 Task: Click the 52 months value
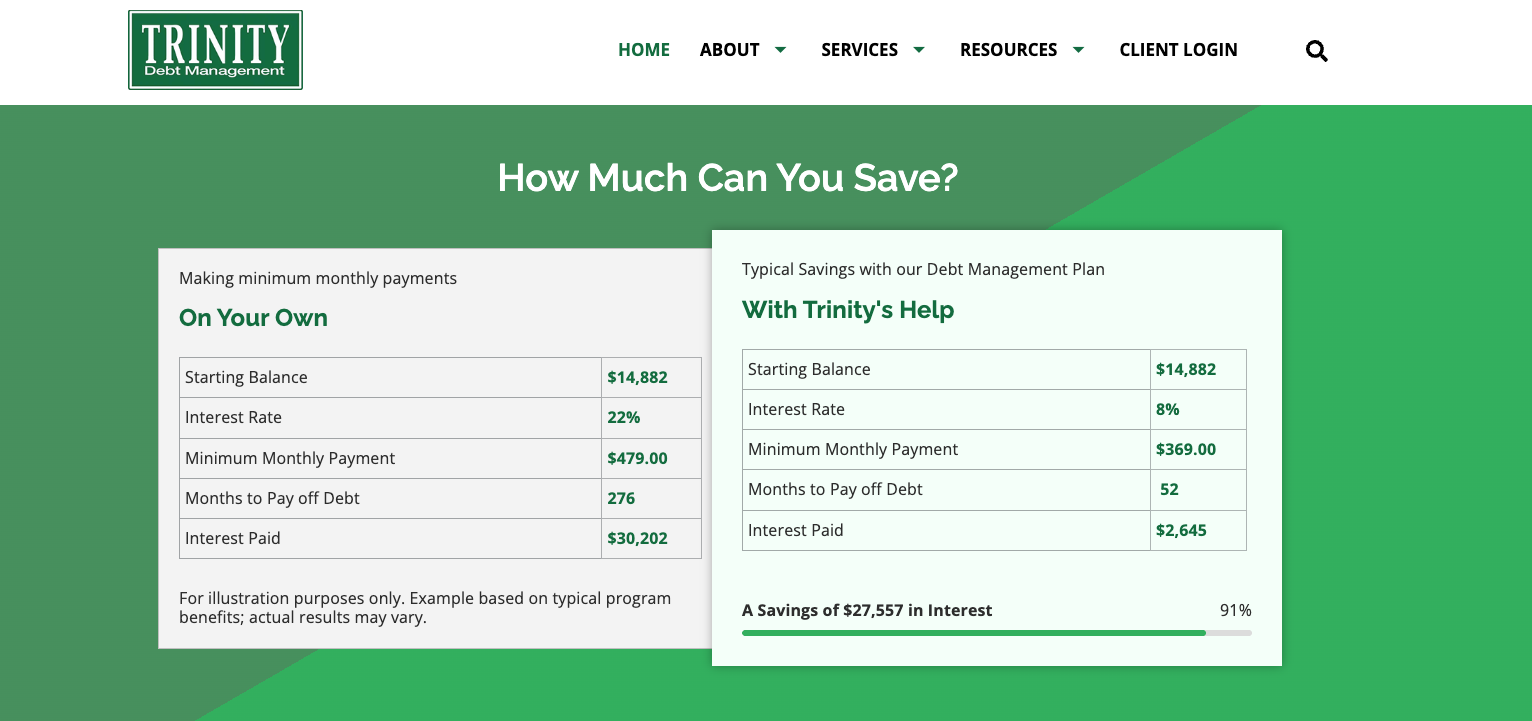[1169, 489]
